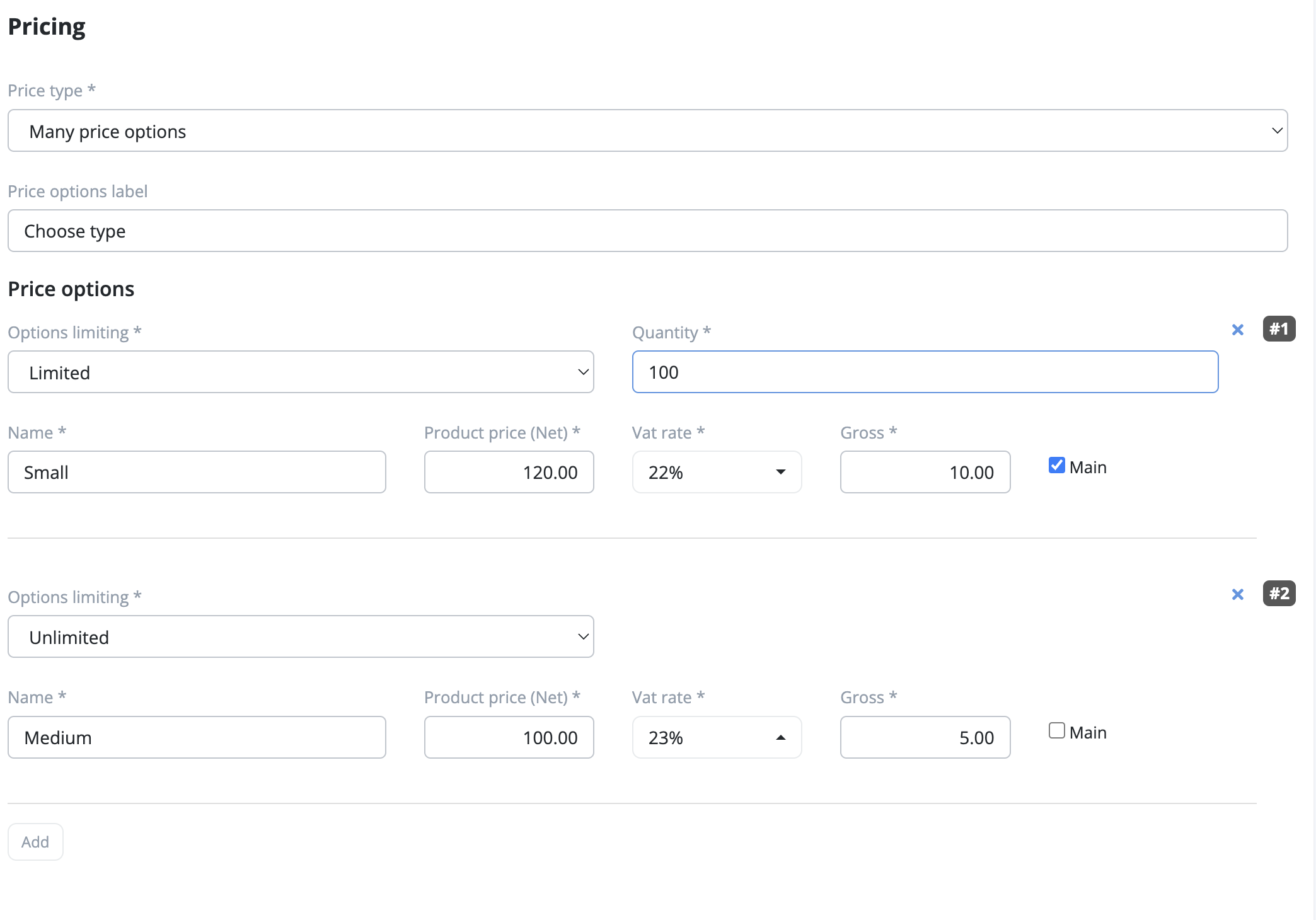Expand the 22% Vat rate selector
This screenshot has height=920, width=1316.
pos(717,473)
